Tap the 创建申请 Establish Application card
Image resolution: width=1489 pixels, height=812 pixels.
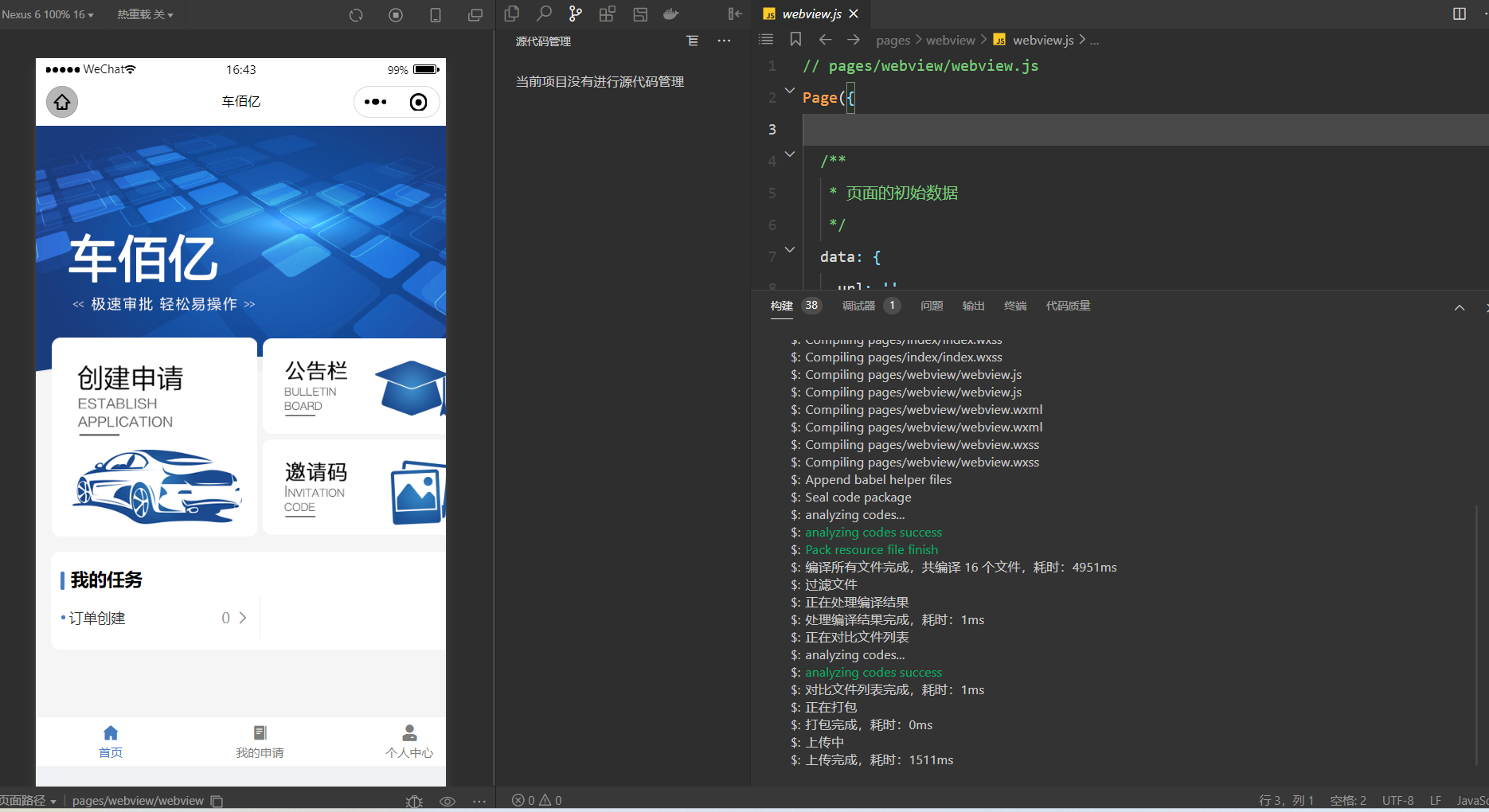(x=154, y=437)
